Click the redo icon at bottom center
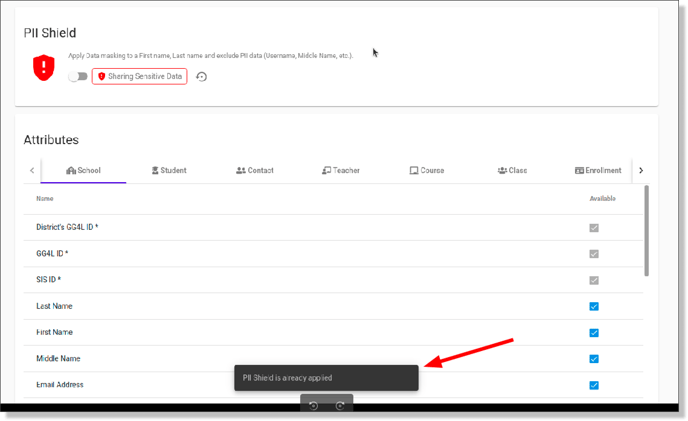Viewport: 688px width, 421px height. click(x=340, y=406)
